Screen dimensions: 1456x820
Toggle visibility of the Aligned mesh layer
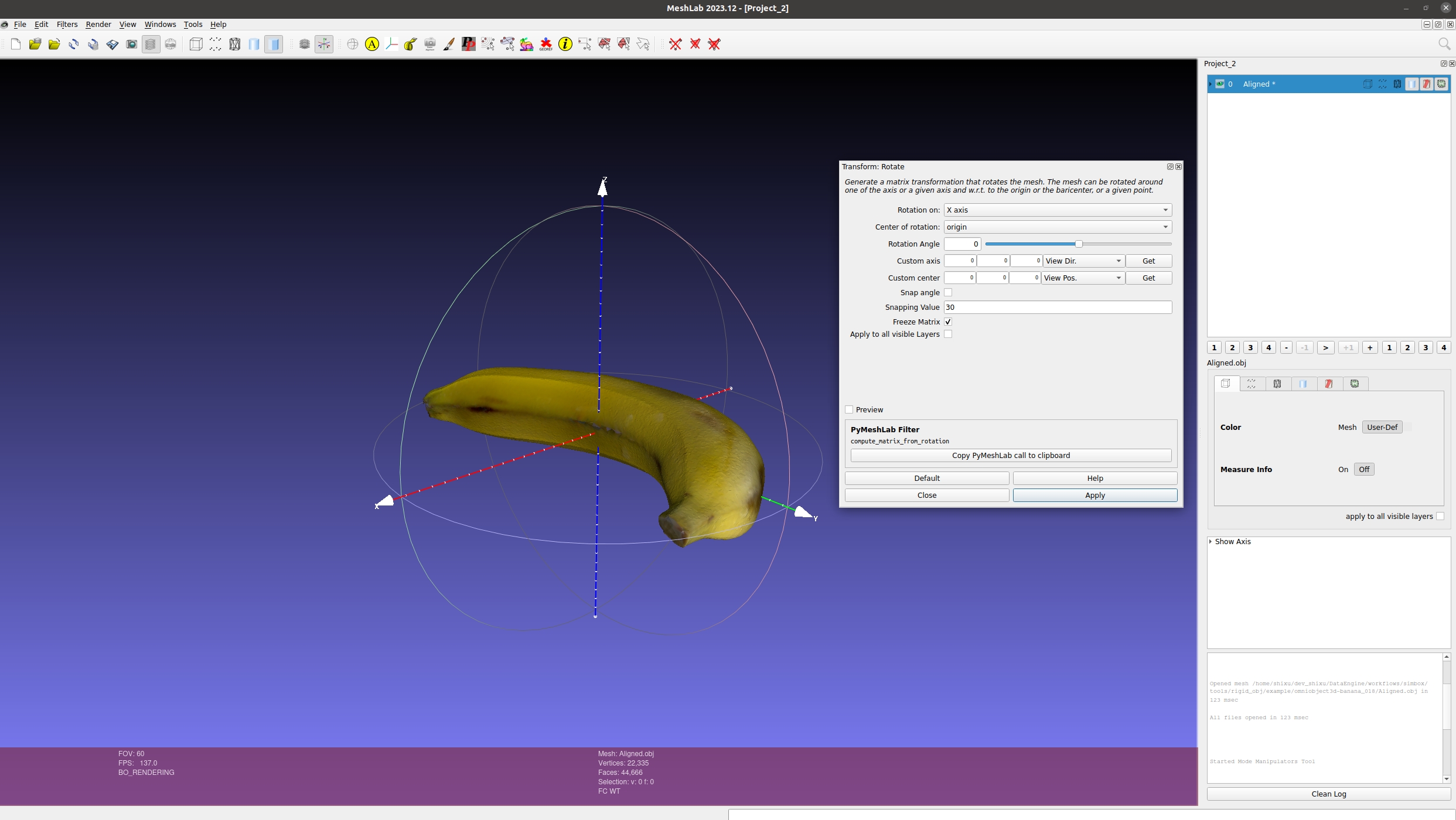pyautogui.click(x=1219, y=84)
